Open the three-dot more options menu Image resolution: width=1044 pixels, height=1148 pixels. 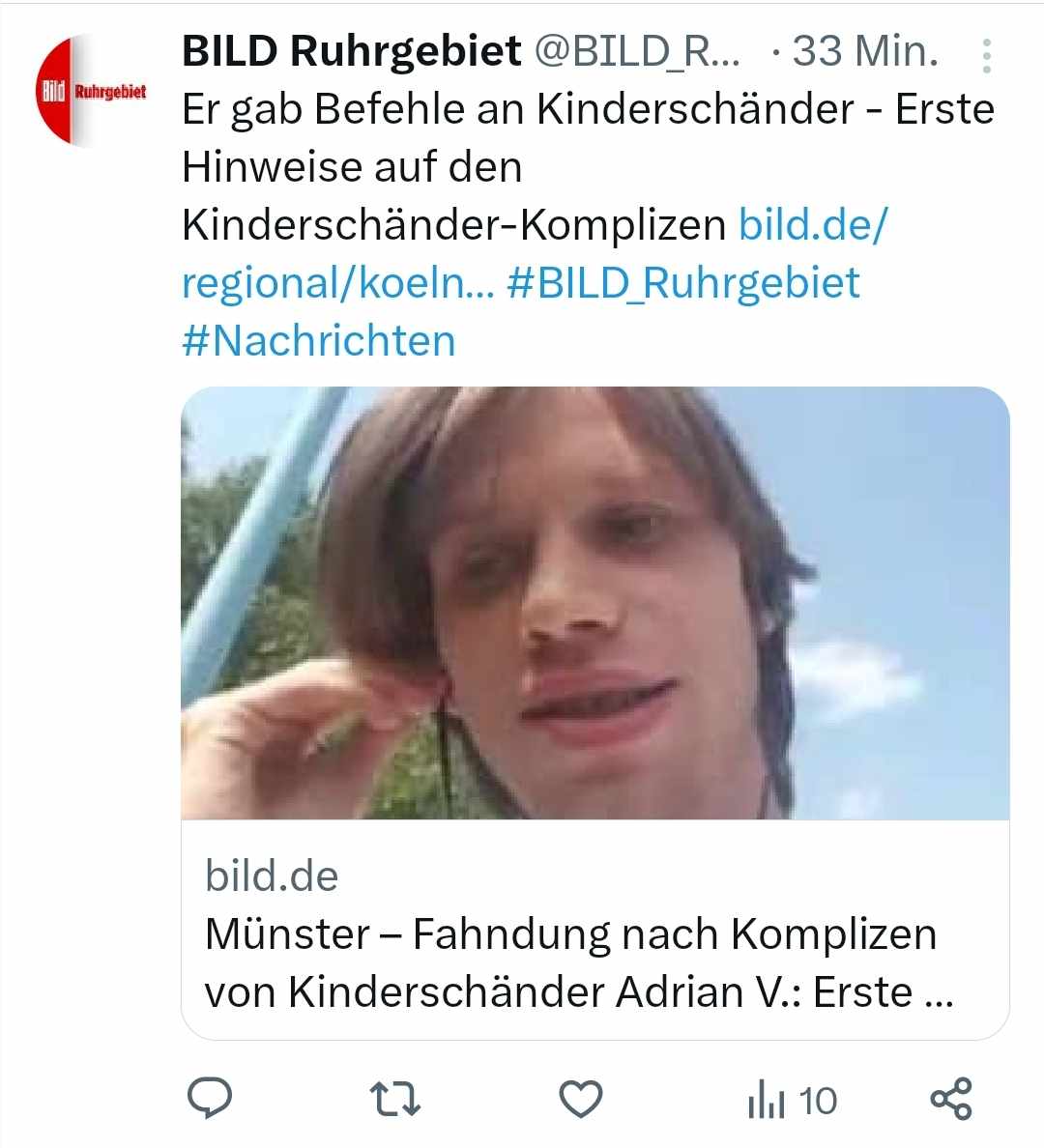pos(986,56)
